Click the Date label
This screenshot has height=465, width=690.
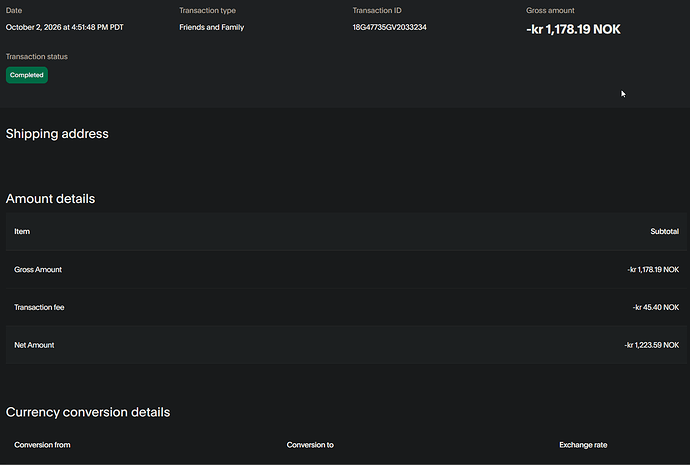click(x=14, y=11)
